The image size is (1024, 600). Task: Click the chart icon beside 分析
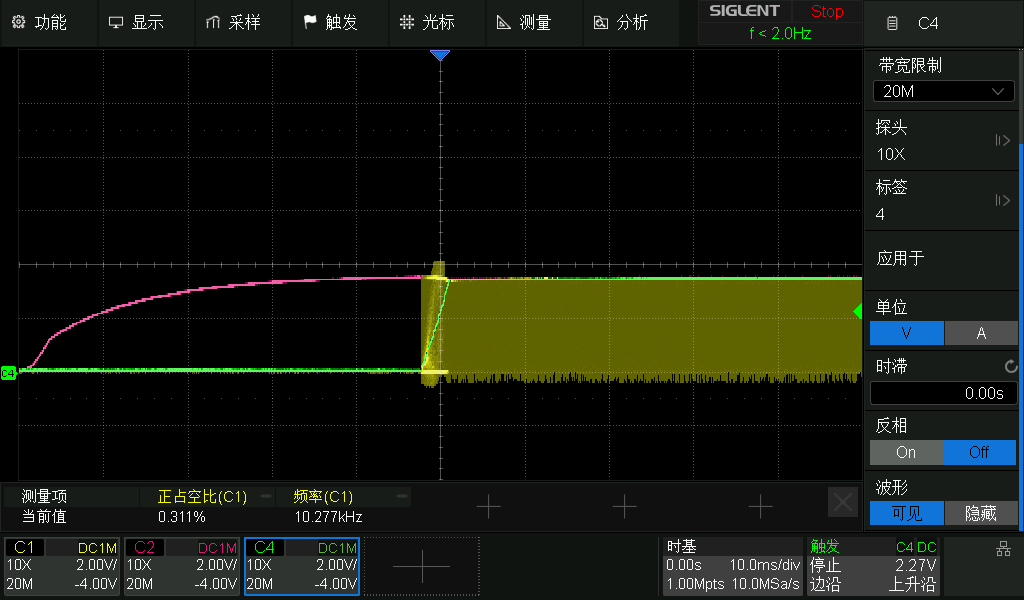coord(600,23)
